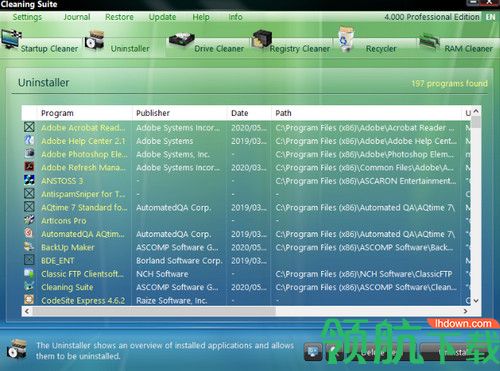
Task: Click the Adobe Refresh Manager row icon
Action: 29,166
